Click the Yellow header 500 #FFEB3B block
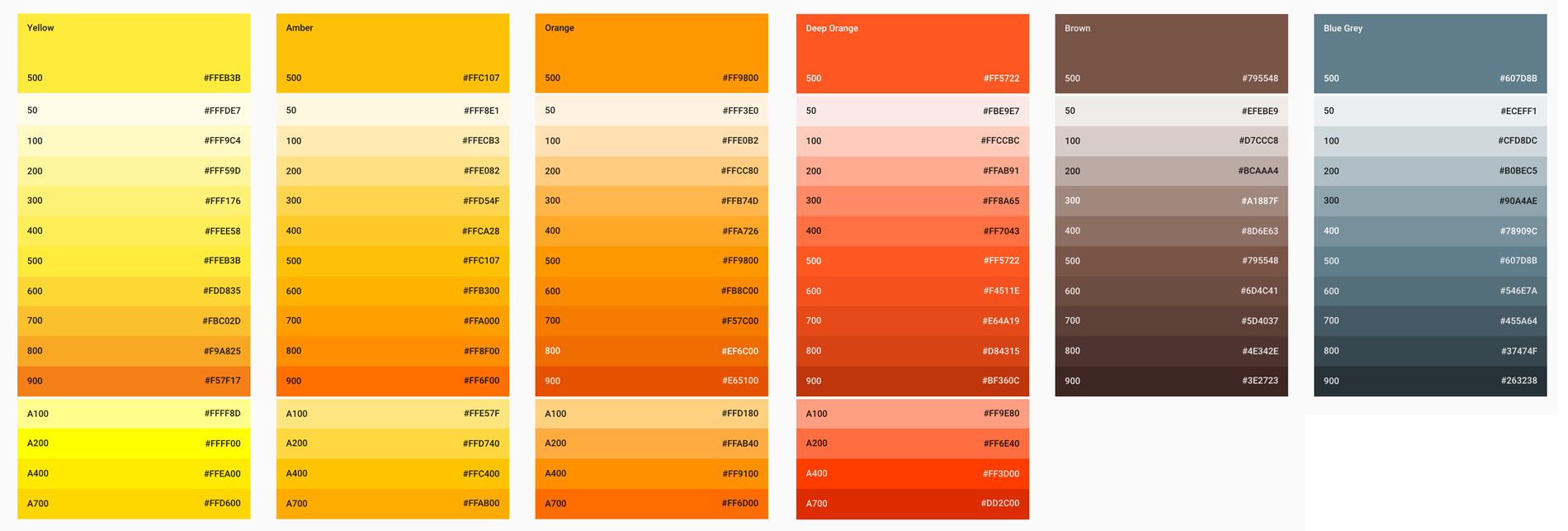This screenshot has width=1568, height=531. [134, 53]
